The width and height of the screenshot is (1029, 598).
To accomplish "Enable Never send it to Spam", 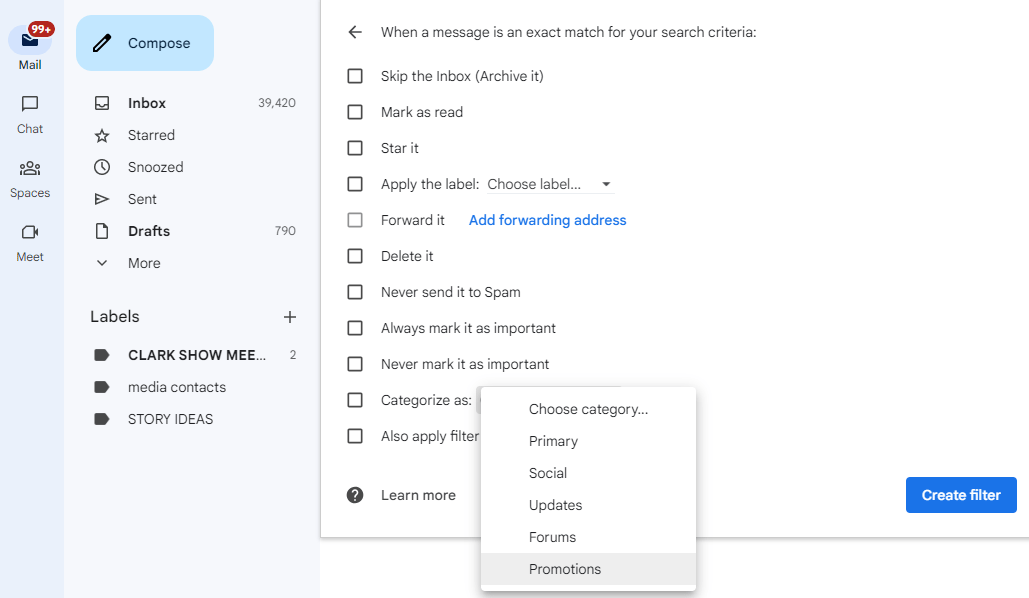I will tap(355, 292).
